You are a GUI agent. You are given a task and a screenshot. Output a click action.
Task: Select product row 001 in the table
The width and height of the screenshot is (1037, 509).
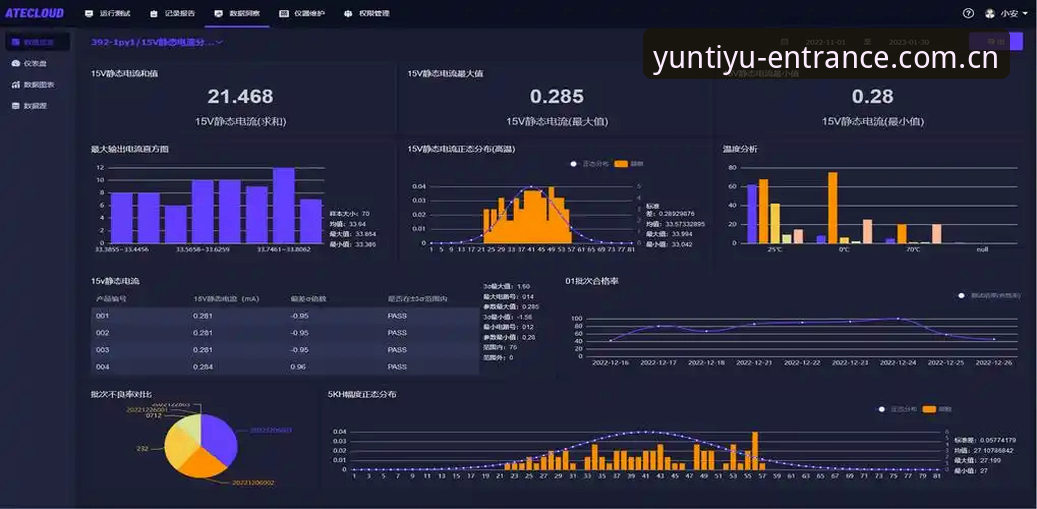coord(284,316)
